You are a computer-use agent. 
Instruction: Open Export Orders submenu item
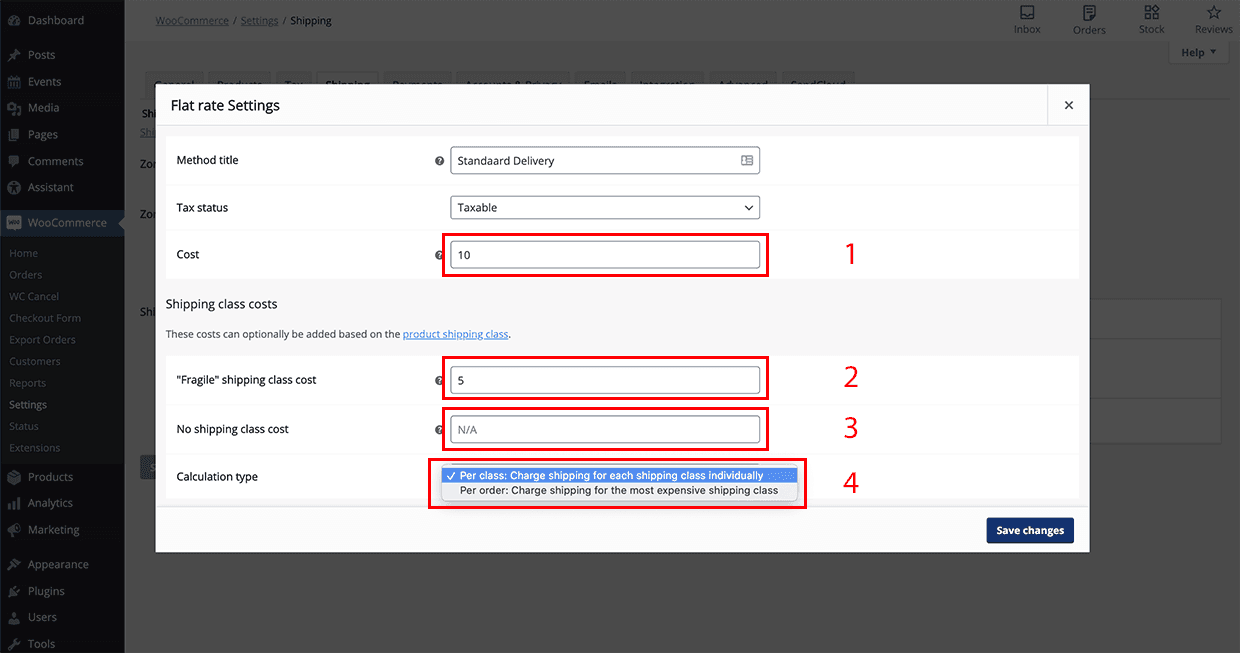coord(42,340)
